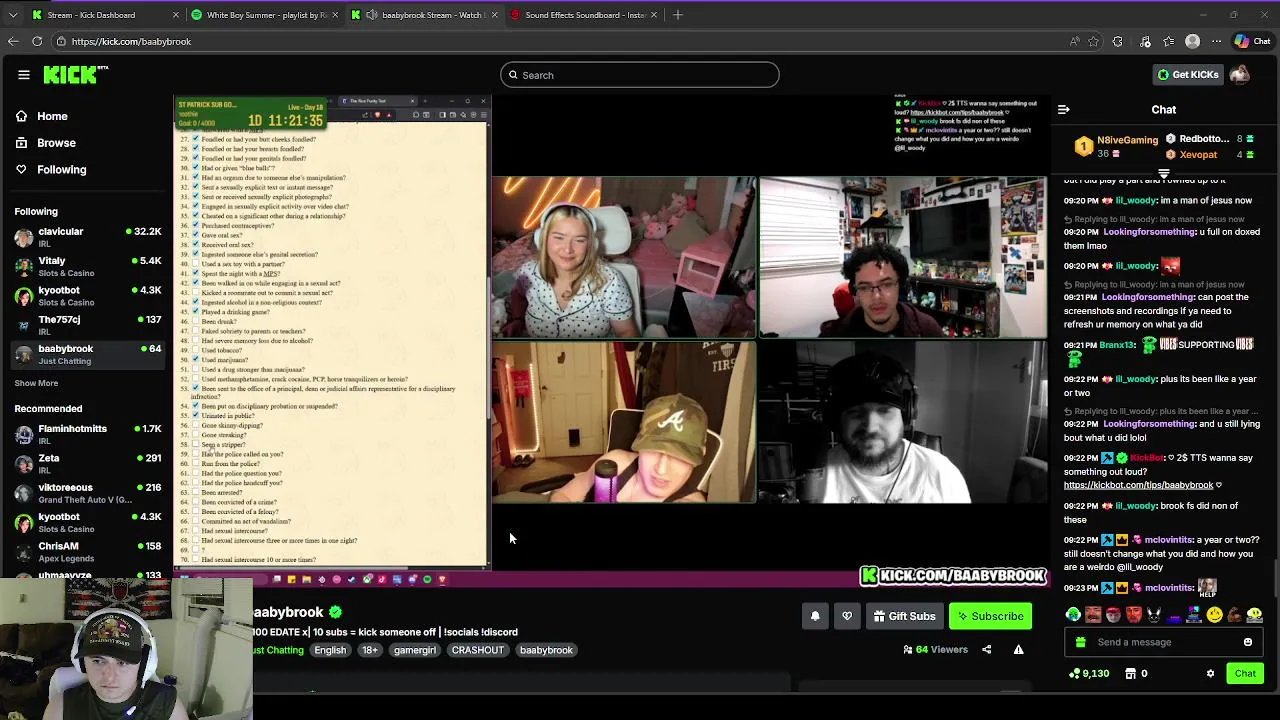Open Vitaly channel in Following list
Screen dimensions: 1280x720
88,266
